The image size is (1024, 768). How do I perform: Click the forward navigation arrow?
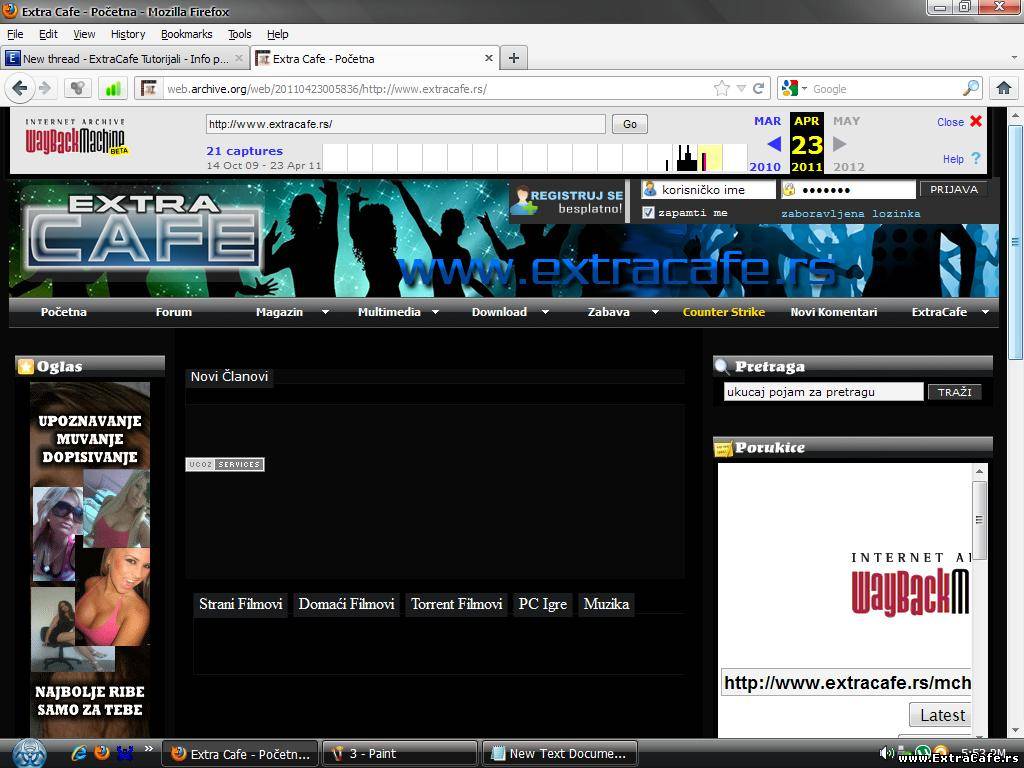pyautogui.click(x=45, y=88)
